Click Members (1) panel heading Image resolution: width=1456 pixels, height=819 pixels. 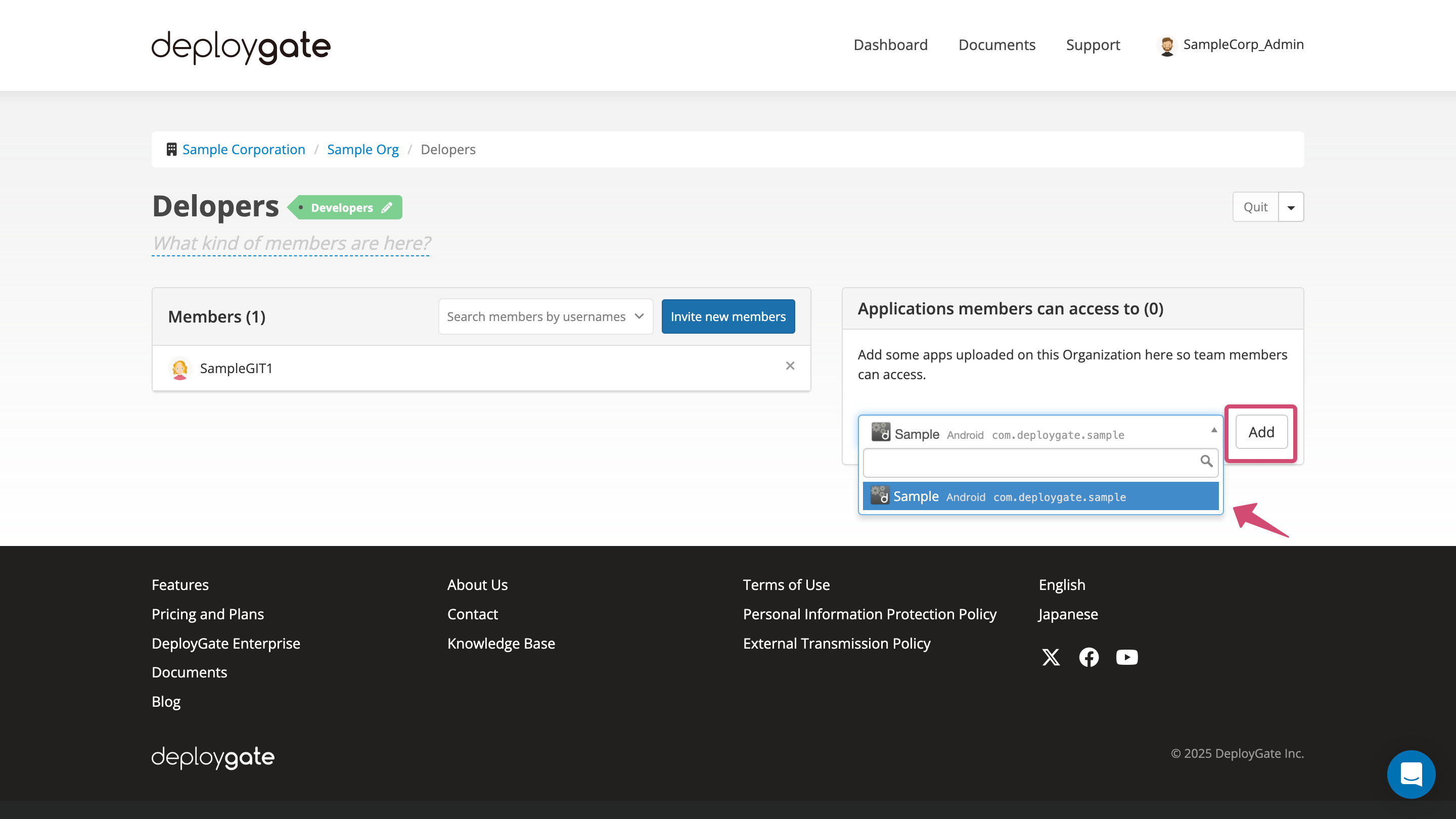tap(216, 317)
